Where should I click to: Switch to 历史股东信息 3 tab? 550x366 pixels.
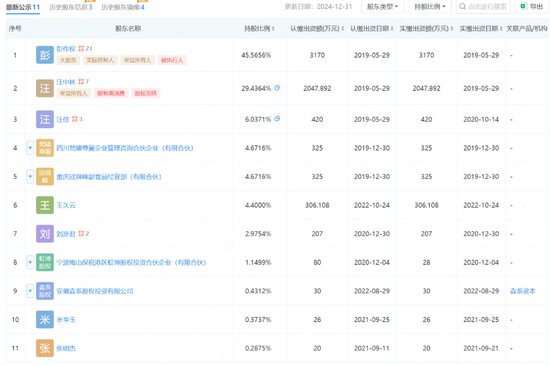click(71, 7)
